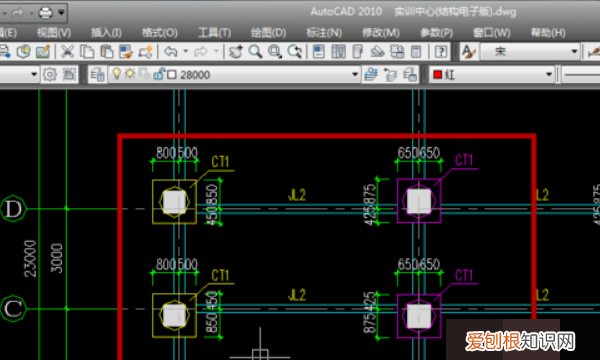Click the image edit icon before Cut
Image resolution: width=600 pixels, height=360 pixels.
[x=43, y=51]
